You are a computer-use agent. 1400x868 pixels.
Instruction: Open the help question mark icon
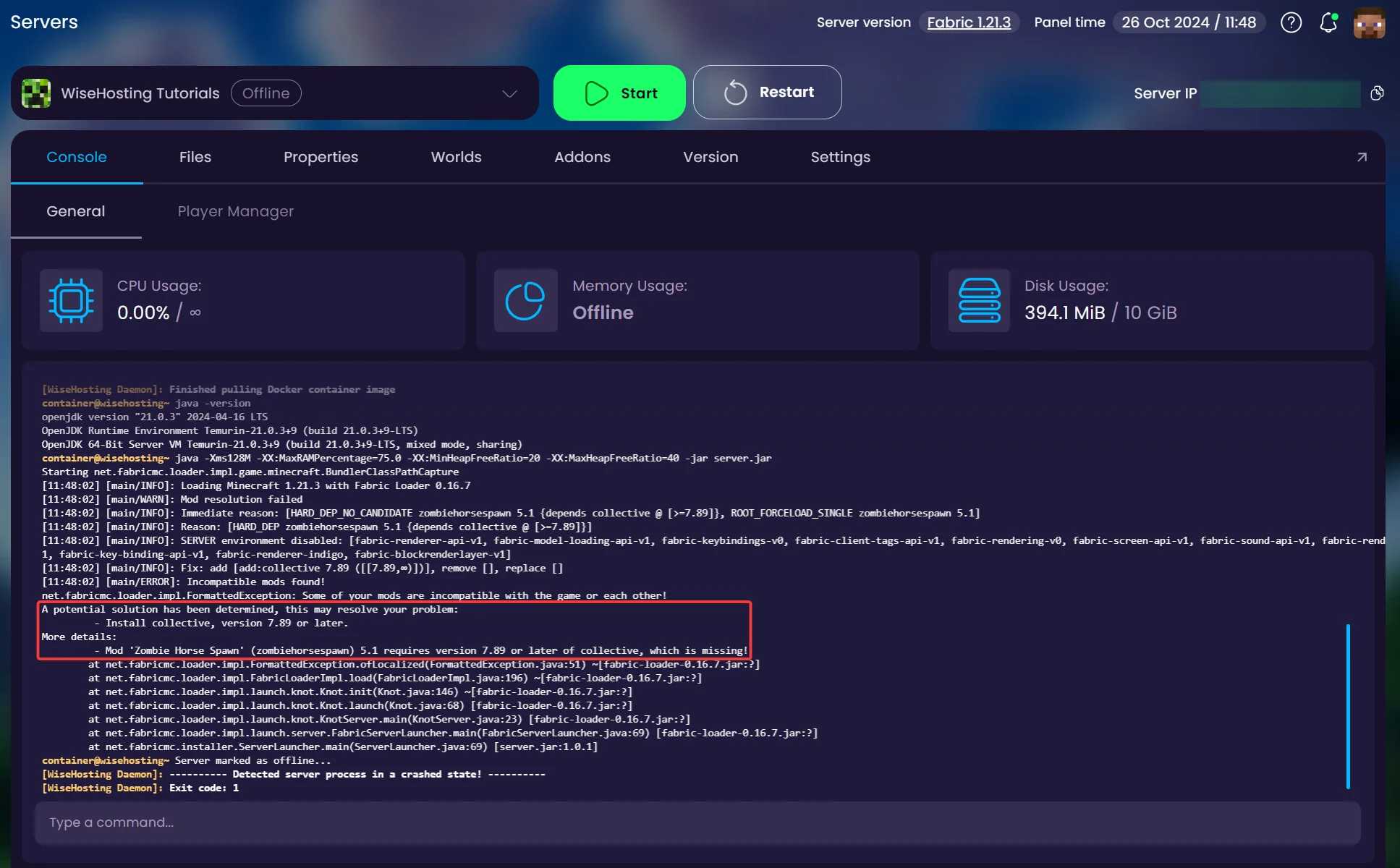pyautogui.click(x=1291, y=22)
